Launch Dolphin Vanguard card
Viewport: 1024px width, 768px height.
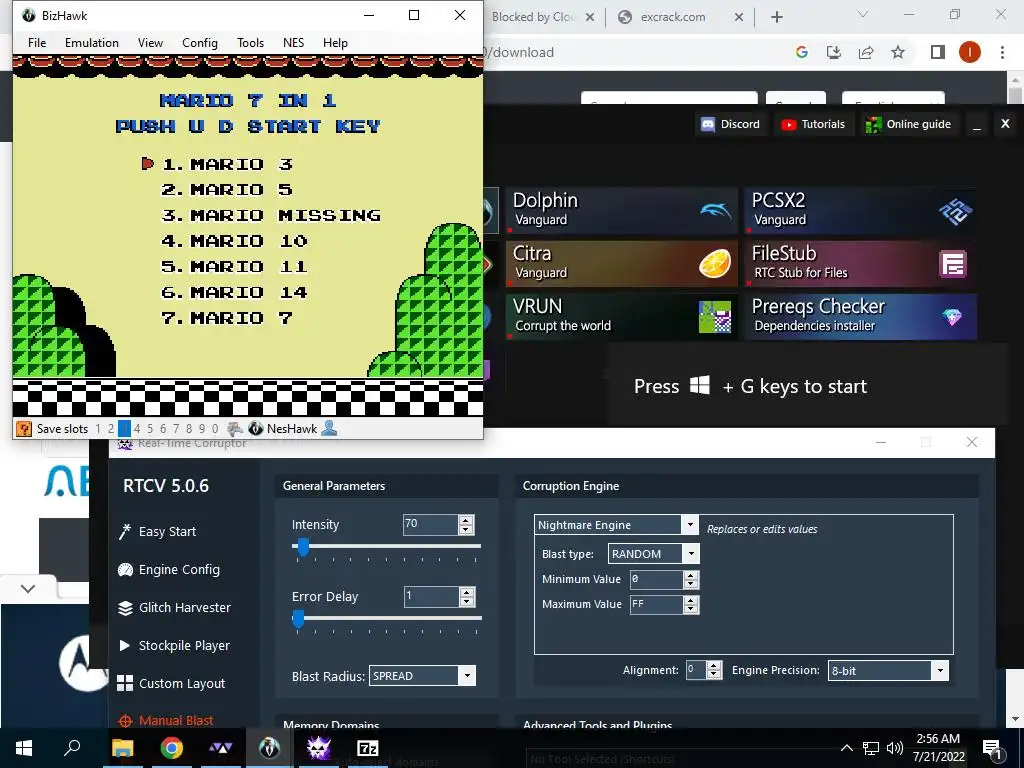pyautogui.click(x=622, y=210)
